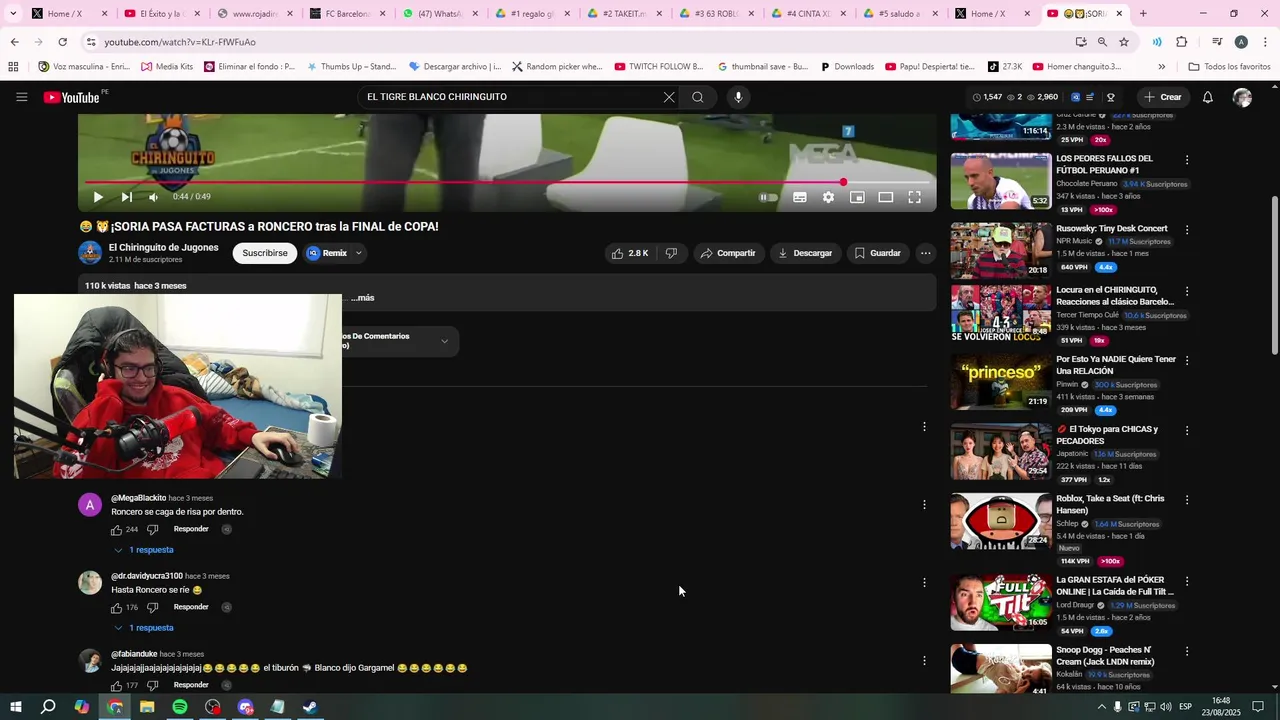Show hidden system tray icons chevron

tap(1101, 707)
